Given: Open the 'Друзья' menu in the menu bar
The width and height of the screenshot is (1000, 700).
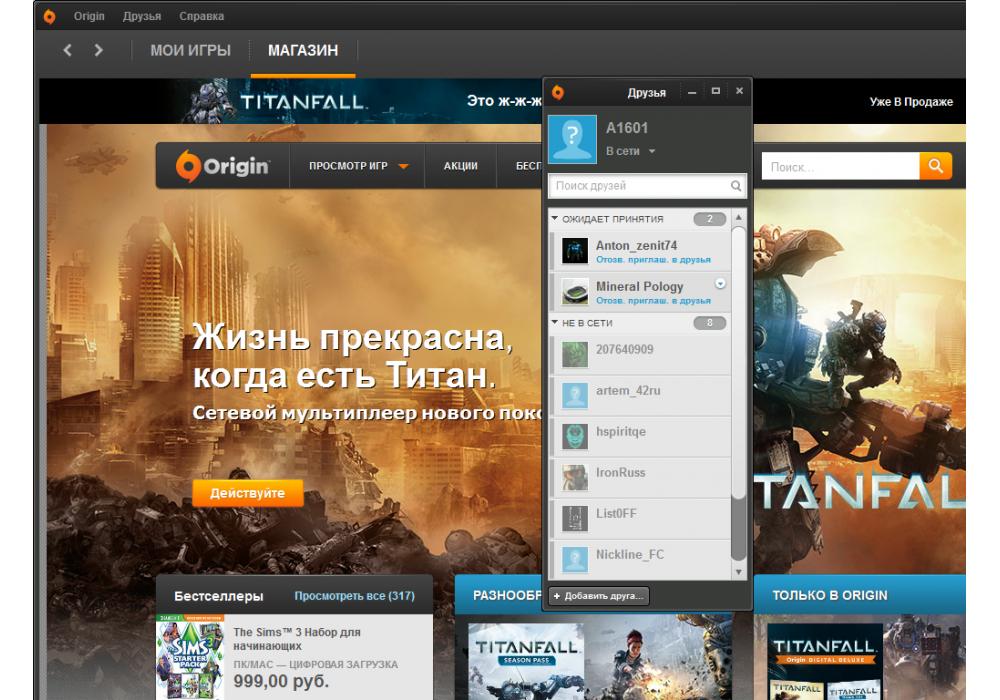Looking at the screenshot, I should point(142,16).
